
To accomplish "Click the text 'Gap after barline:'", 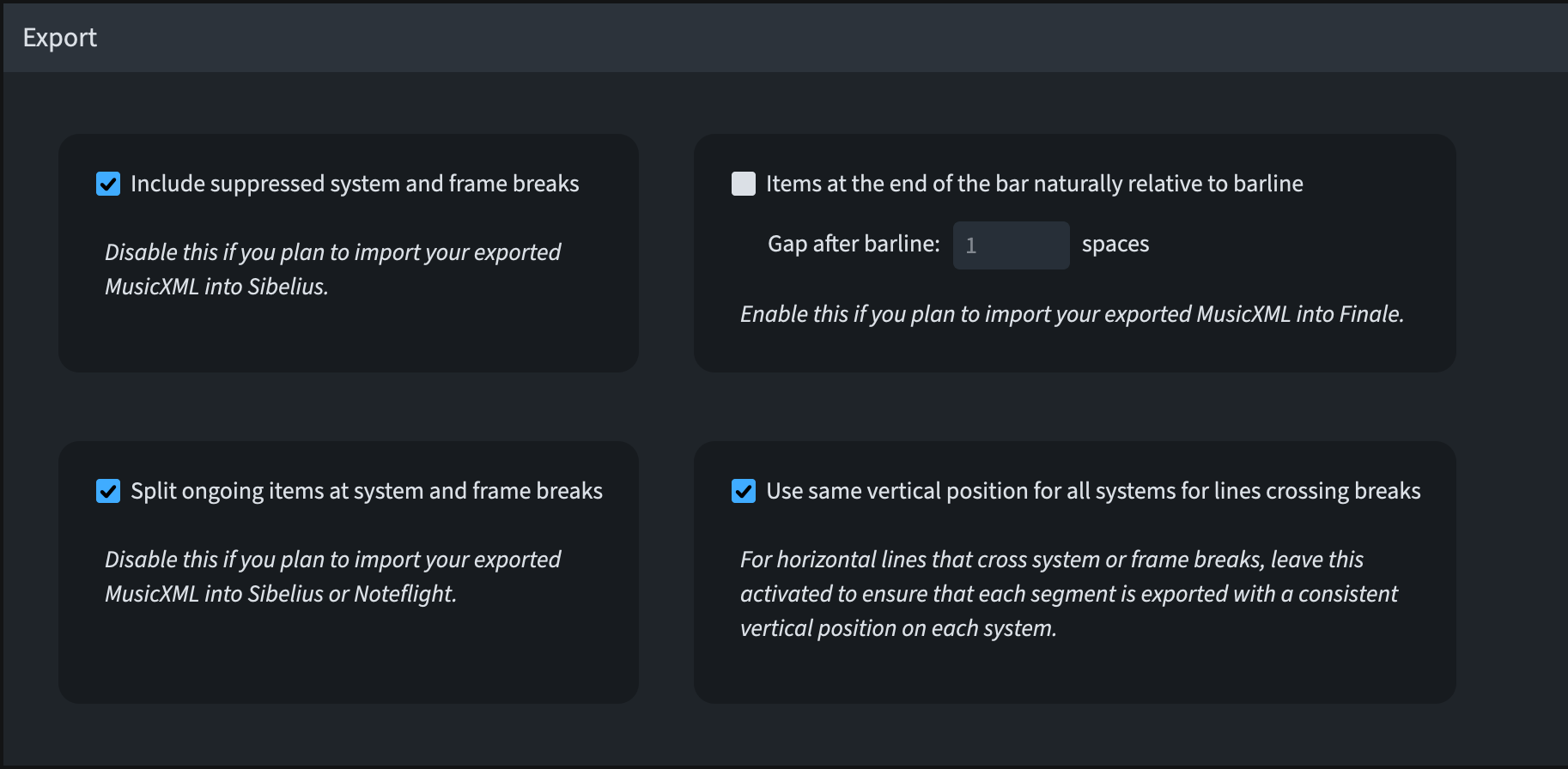I will (853, 243).
